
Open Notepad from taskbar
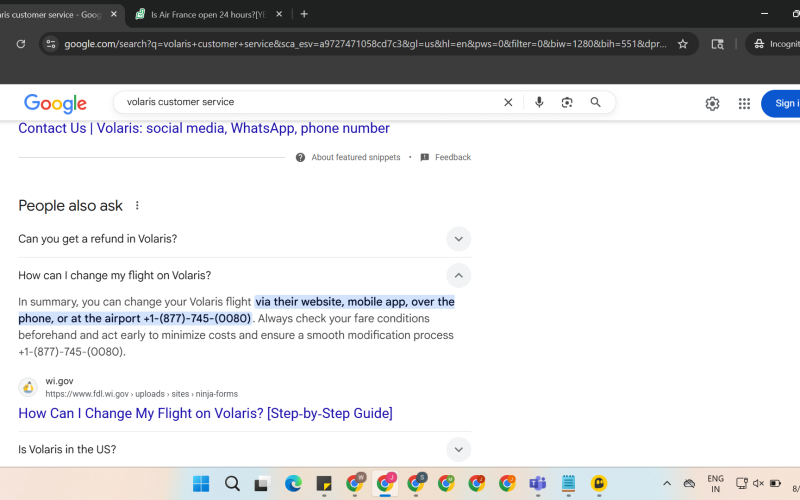click(568, 483)
